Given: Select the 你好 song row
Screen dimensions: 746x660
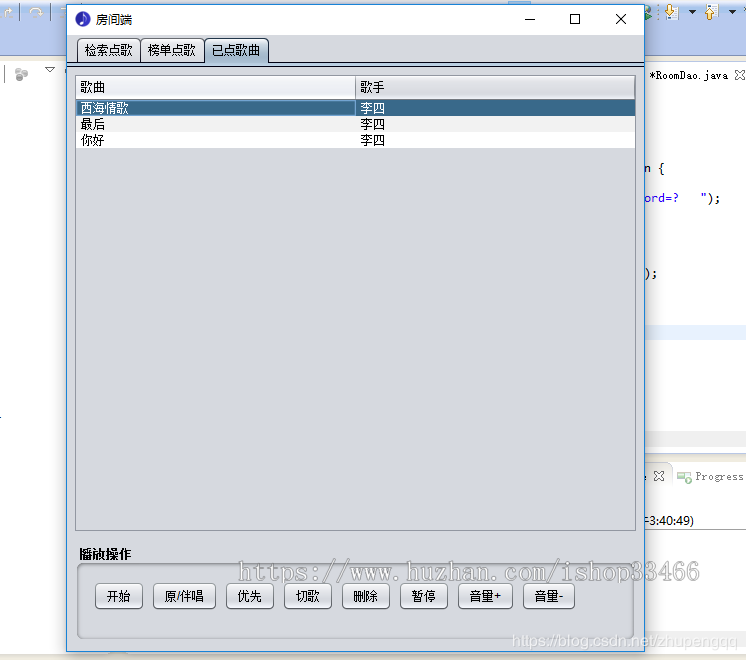Looking at the screenshot, I should coord(355,140).
